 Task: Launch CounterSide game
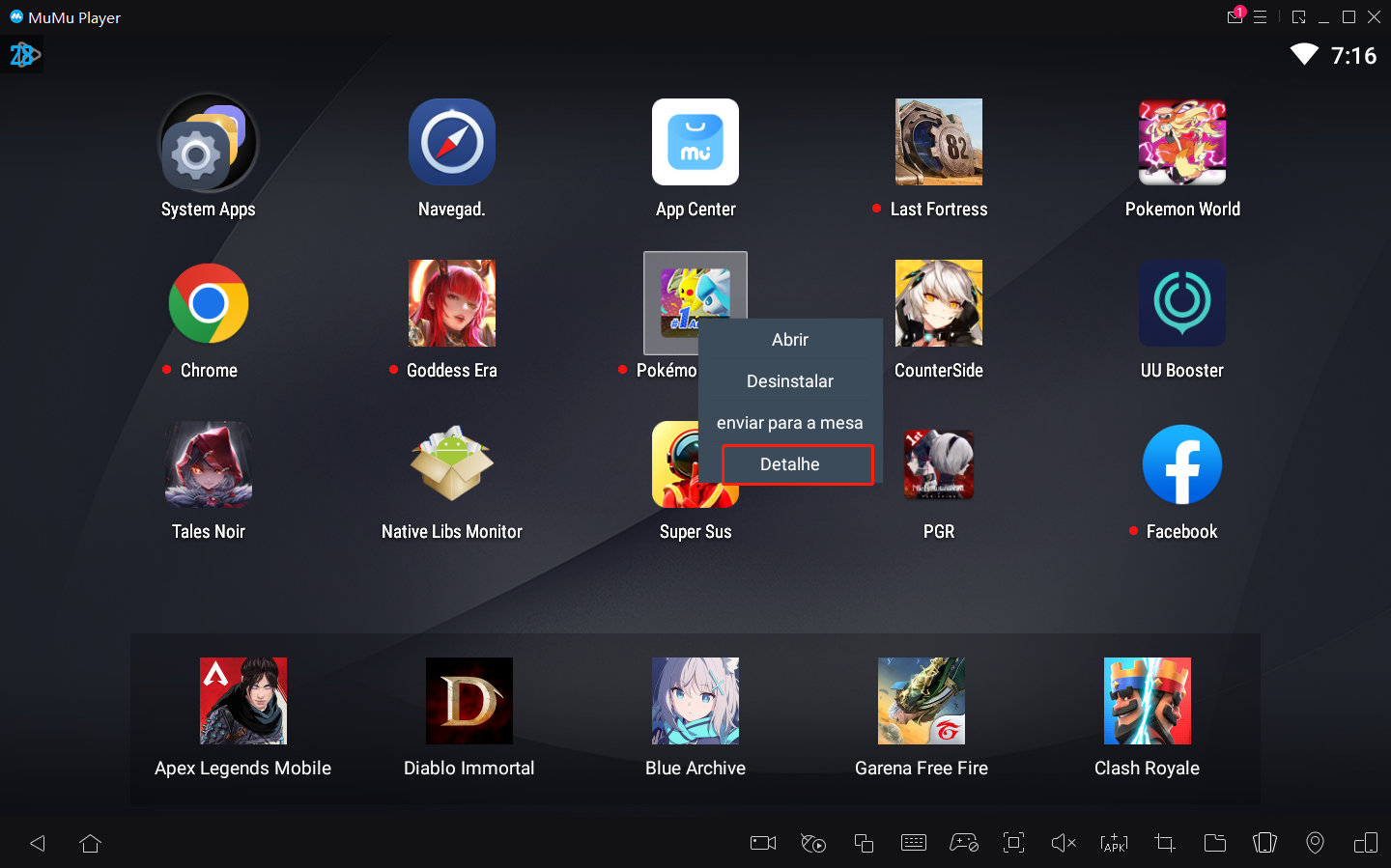click(x=939, y=303)
